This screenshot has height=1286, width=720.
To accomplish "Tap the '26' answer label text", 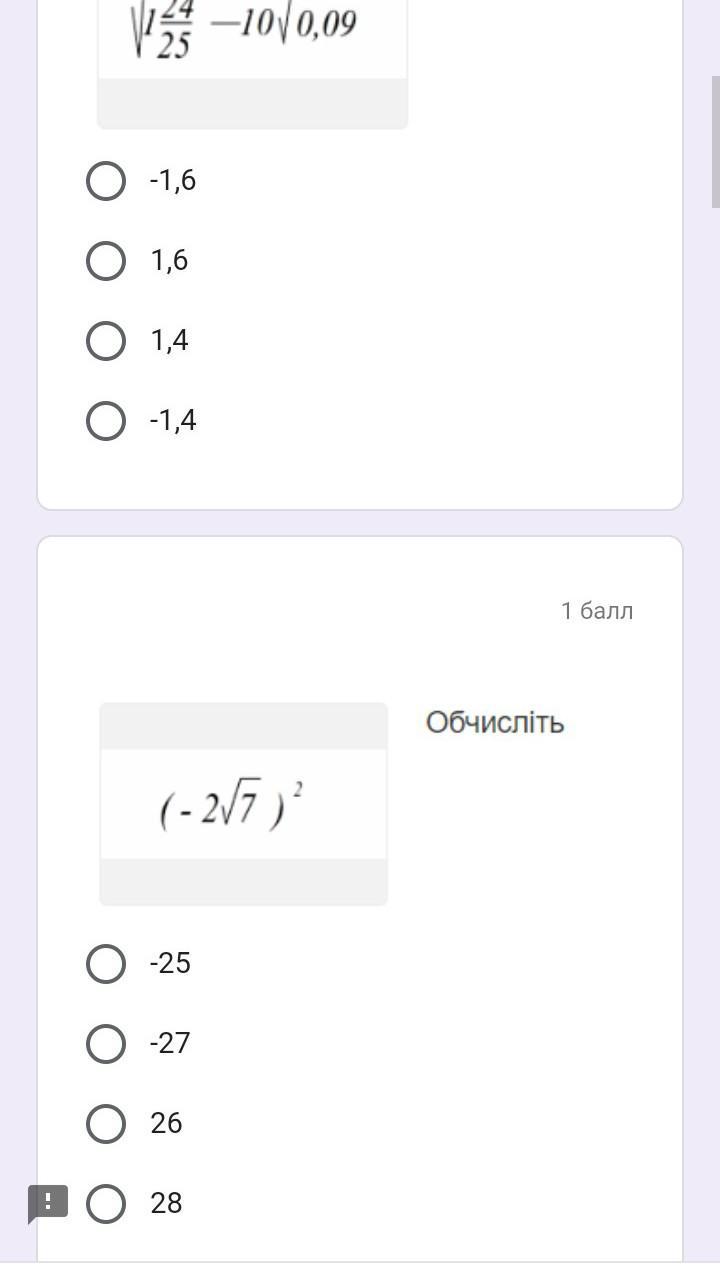I will pos(166,1123).
